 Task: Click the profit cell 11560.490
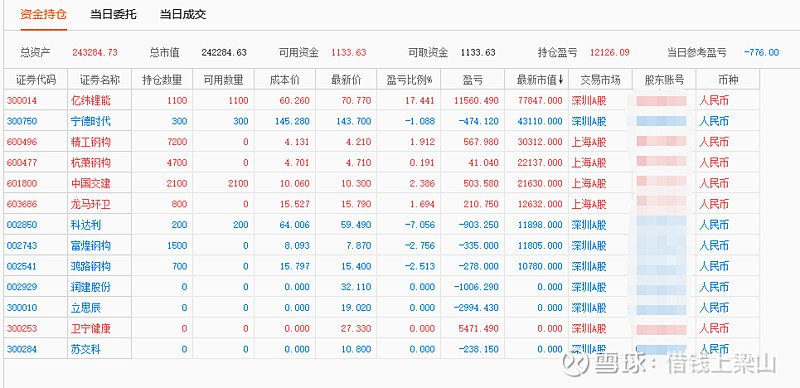[x=477, y=101]
